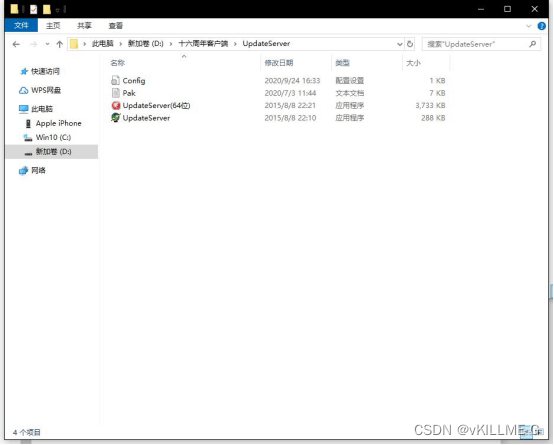The image size is (554, 445).
Task: Refresh the UpdateServer folder view
Action: point(410,44)
